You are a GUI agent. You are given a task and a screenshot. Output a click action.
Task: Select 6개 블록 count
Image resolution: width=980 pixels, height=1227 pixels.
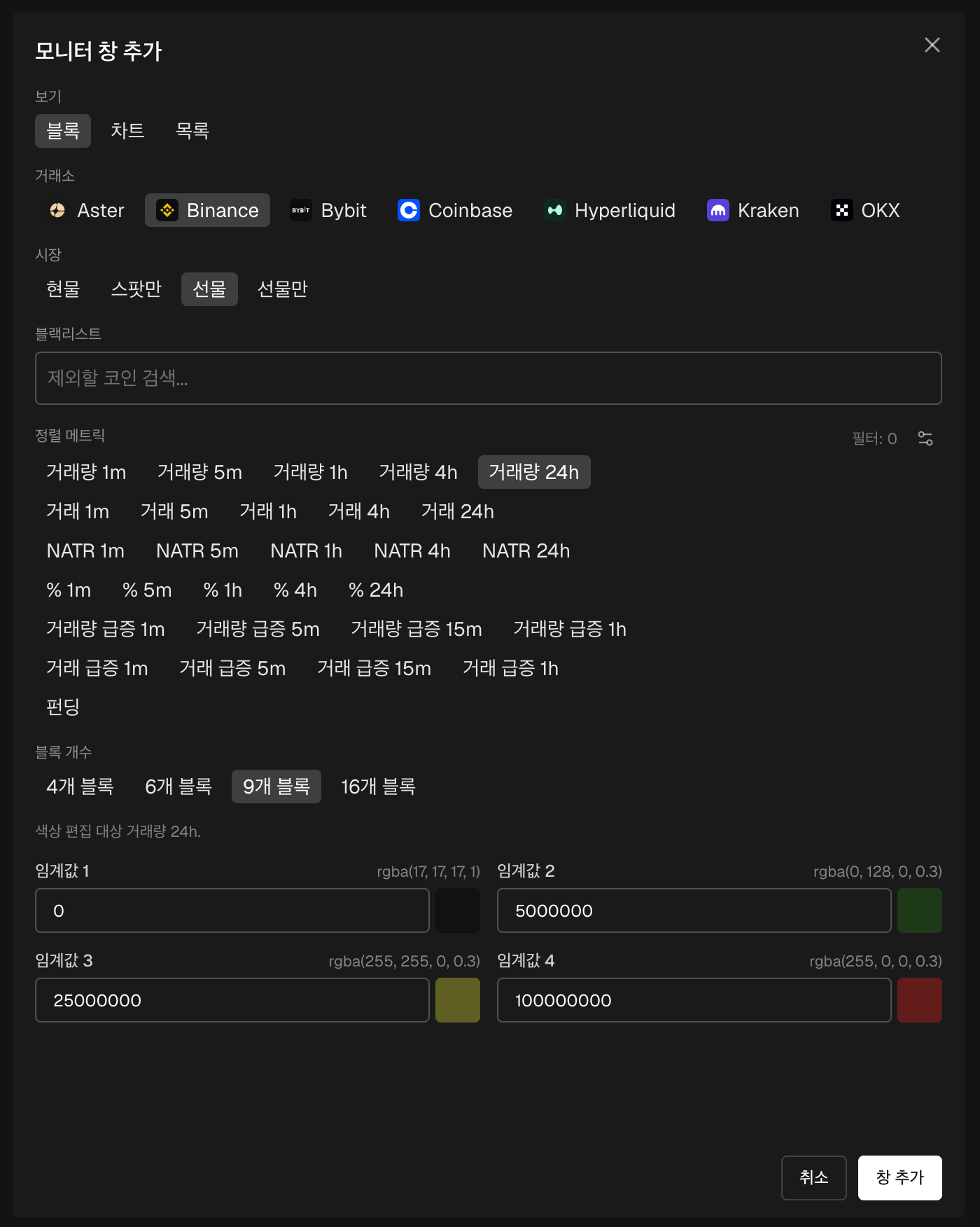pos(178,786)
